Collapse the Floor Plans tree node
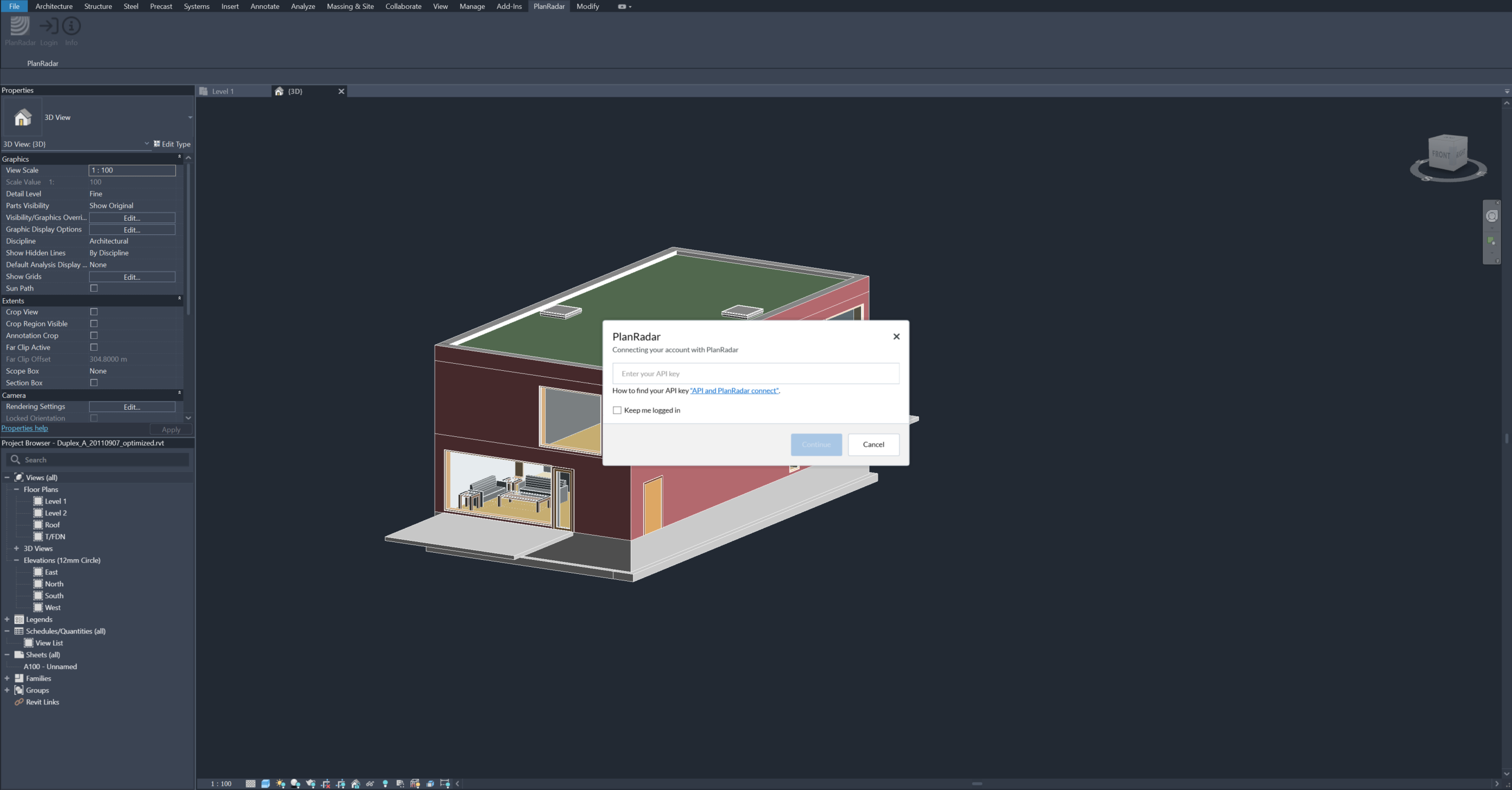1512x790 pixels. [17, 489]
